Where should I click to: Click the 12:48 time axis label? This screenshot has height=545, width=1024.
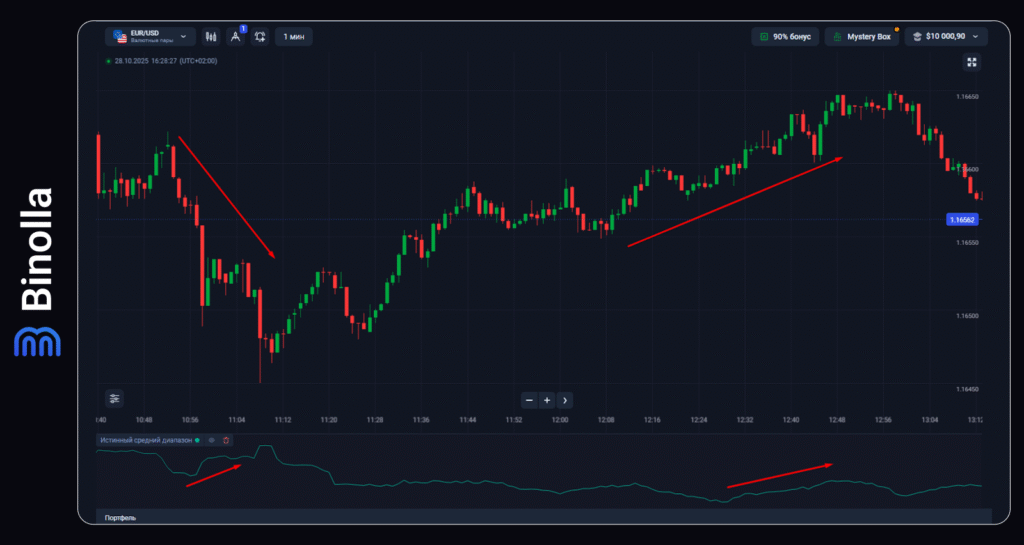pyautogui.click(x=837, y=420)
